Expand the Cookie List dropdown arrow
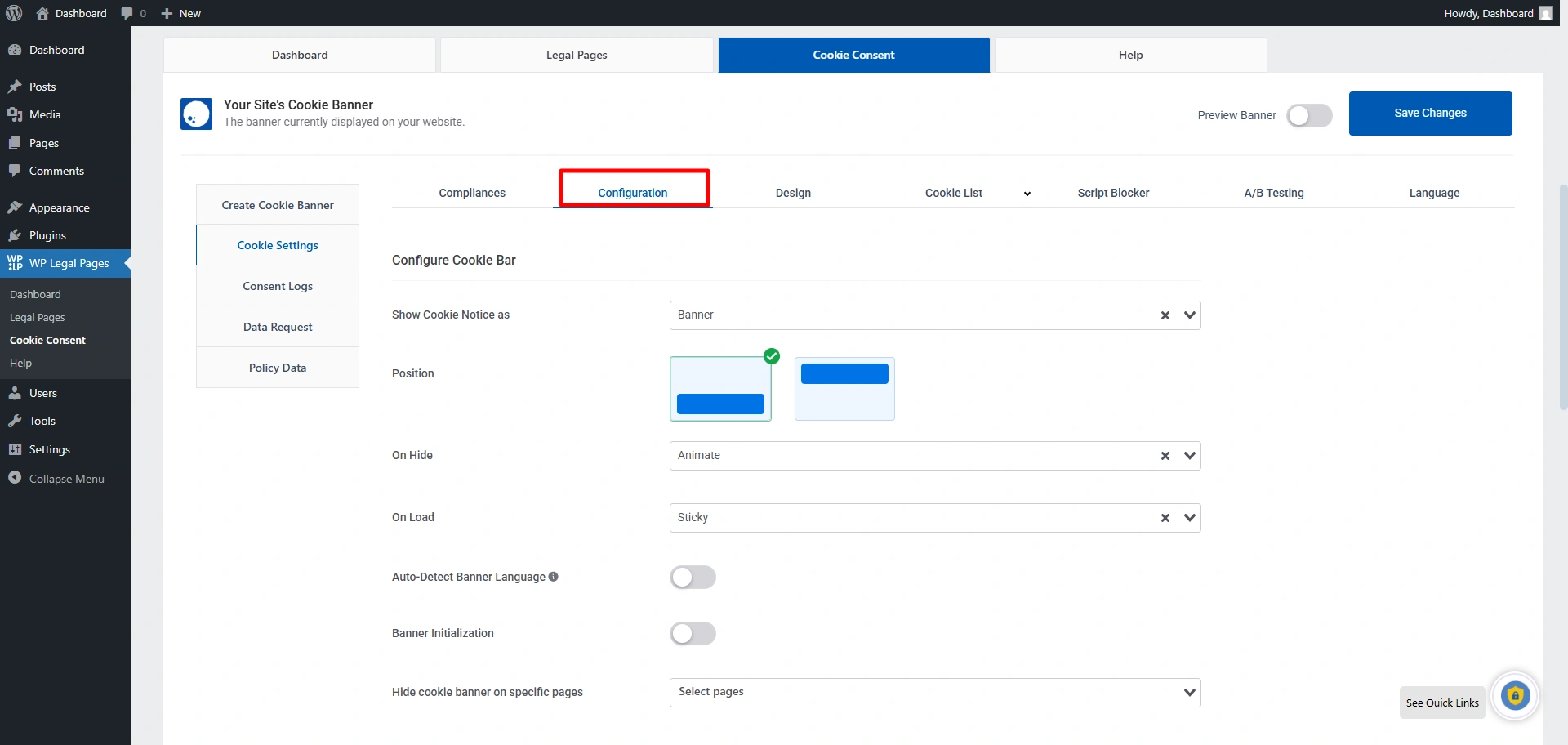The height and width of the screenshot is (745, 1568). (1027, 194)
